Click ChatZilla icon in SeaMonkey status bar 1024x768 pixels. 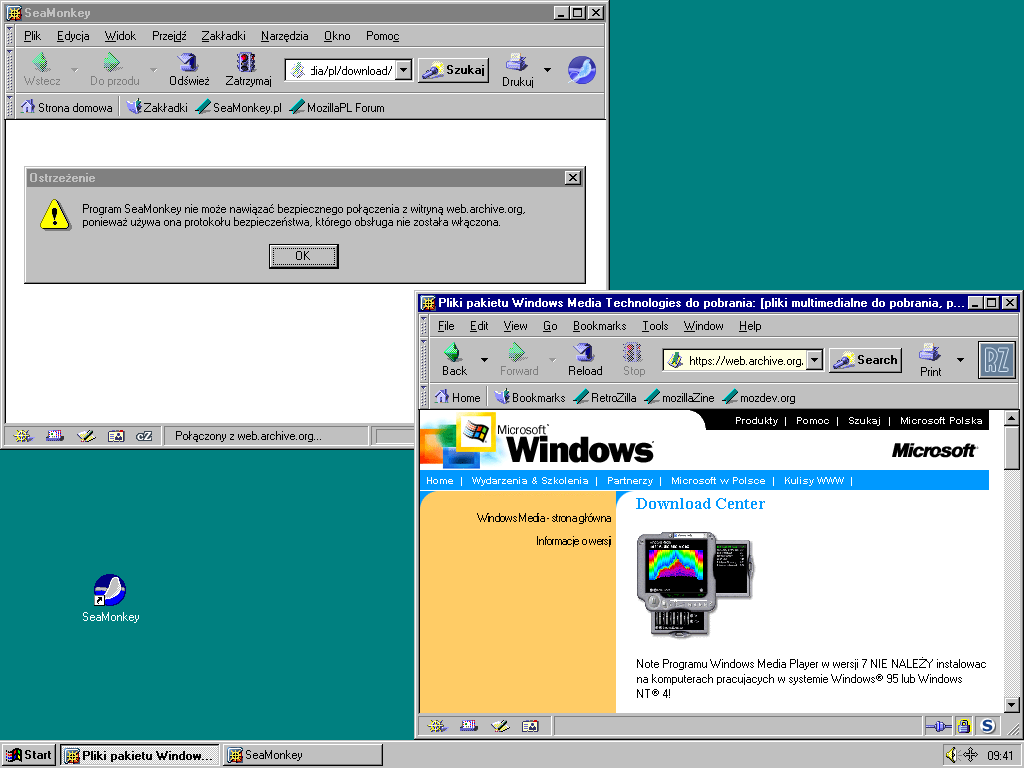tap(144, 436)
